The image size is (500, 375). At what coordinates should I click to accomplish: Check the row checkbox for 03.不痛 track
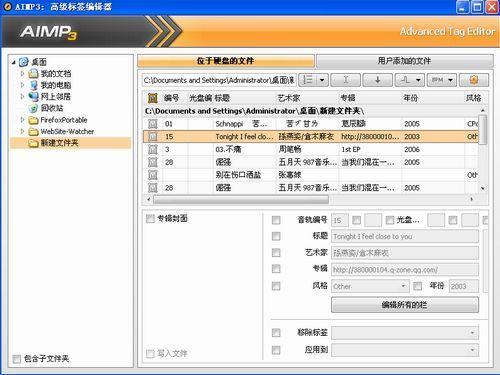coord(153,149)
